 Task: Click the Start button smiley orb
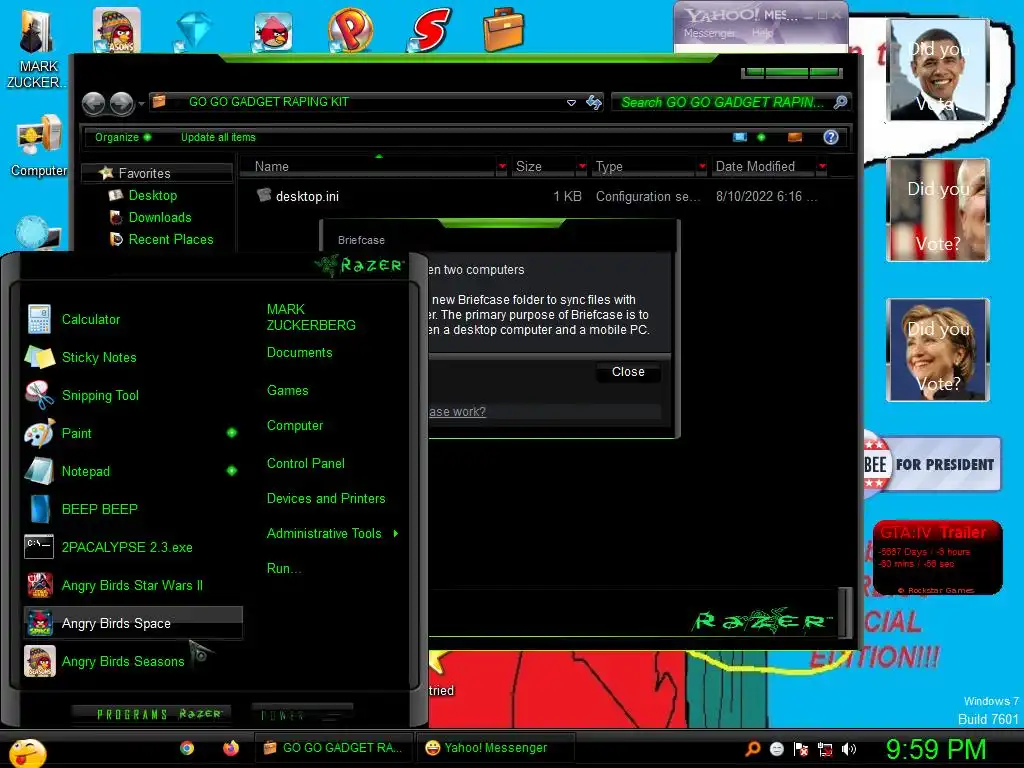tap(27, 752)
